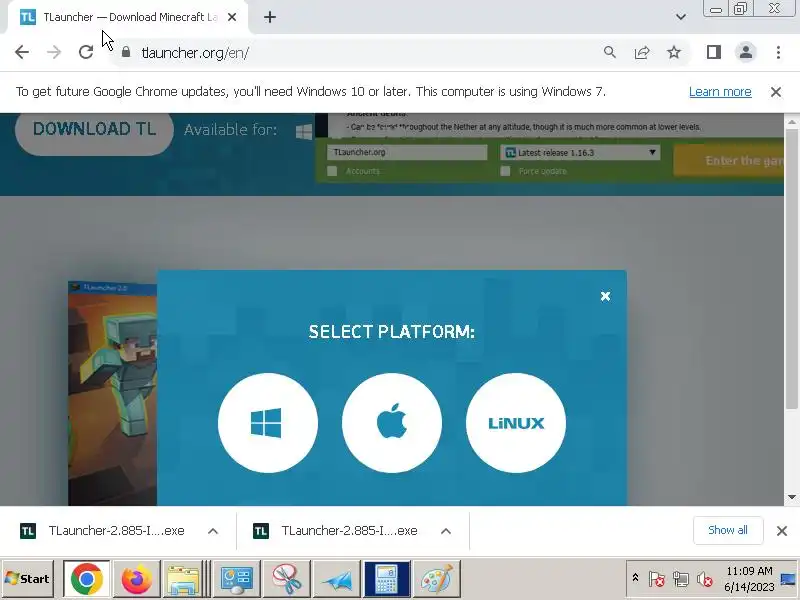Open Windows Explorer from the taskbar
The width and height of the screenshot is (800, 600).
184,579
